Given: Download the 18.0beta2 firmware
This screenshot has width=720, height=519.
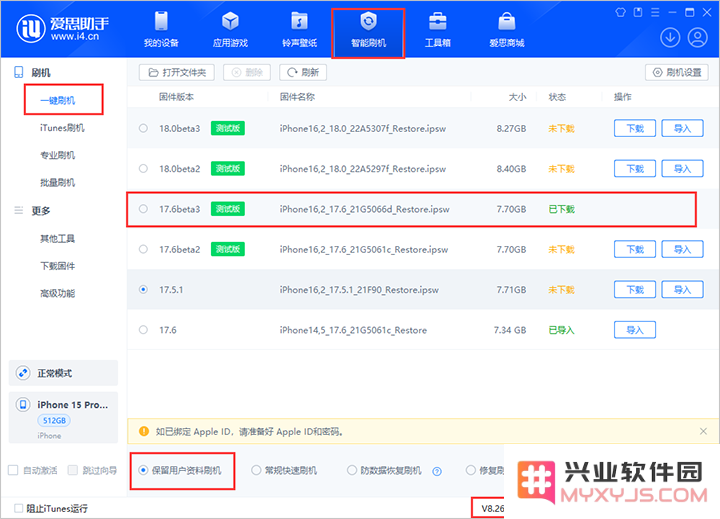Looking at the screenshot, I should (635, 169).
